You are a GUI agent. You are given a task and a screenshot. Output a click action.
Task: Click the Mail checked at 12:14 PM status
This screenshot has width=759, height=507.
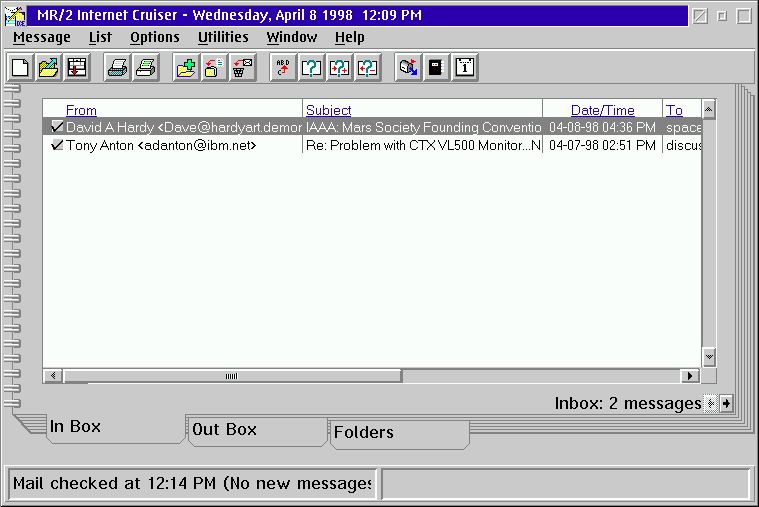[192, 483]
